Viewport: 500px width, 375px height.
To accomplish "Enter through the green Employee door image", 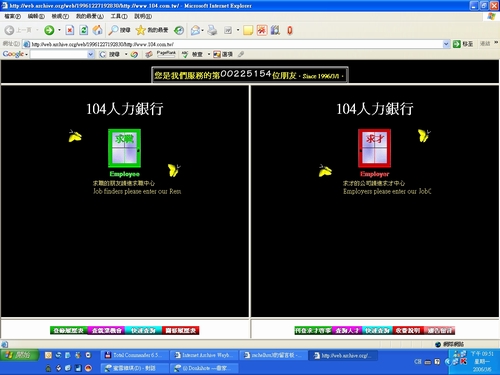I will [124, 148].
